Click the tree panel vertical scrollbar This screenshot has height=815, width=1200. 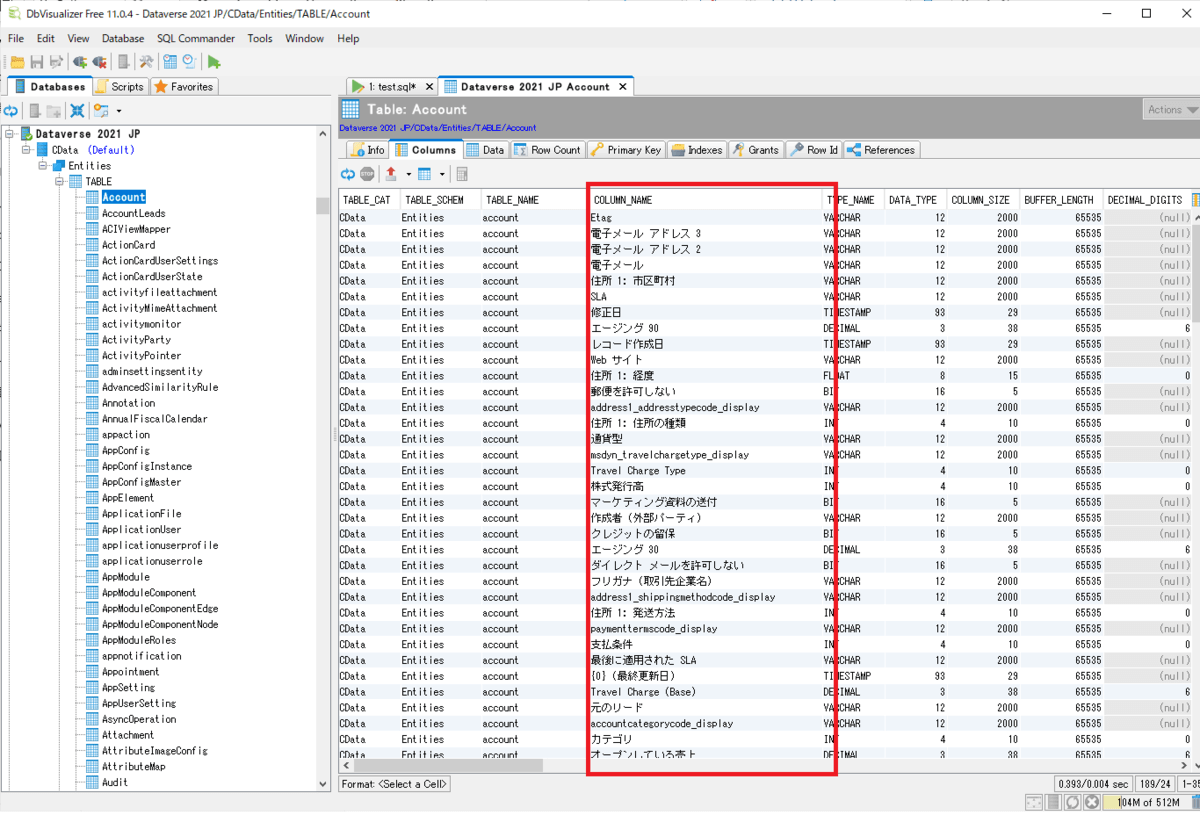coord(323,450)
